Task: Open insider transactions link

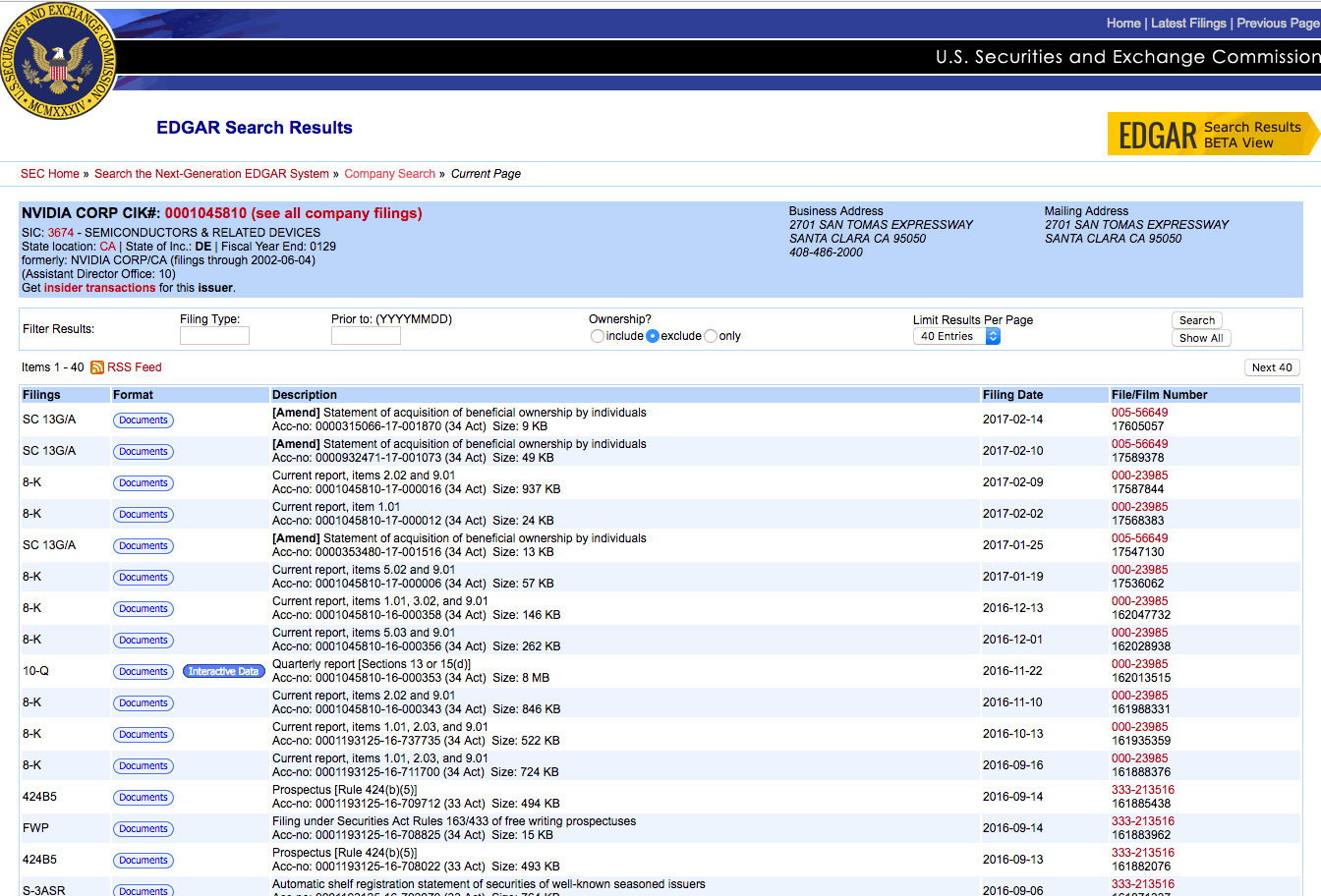Action: pyautogui.click(x=99, y=288)
